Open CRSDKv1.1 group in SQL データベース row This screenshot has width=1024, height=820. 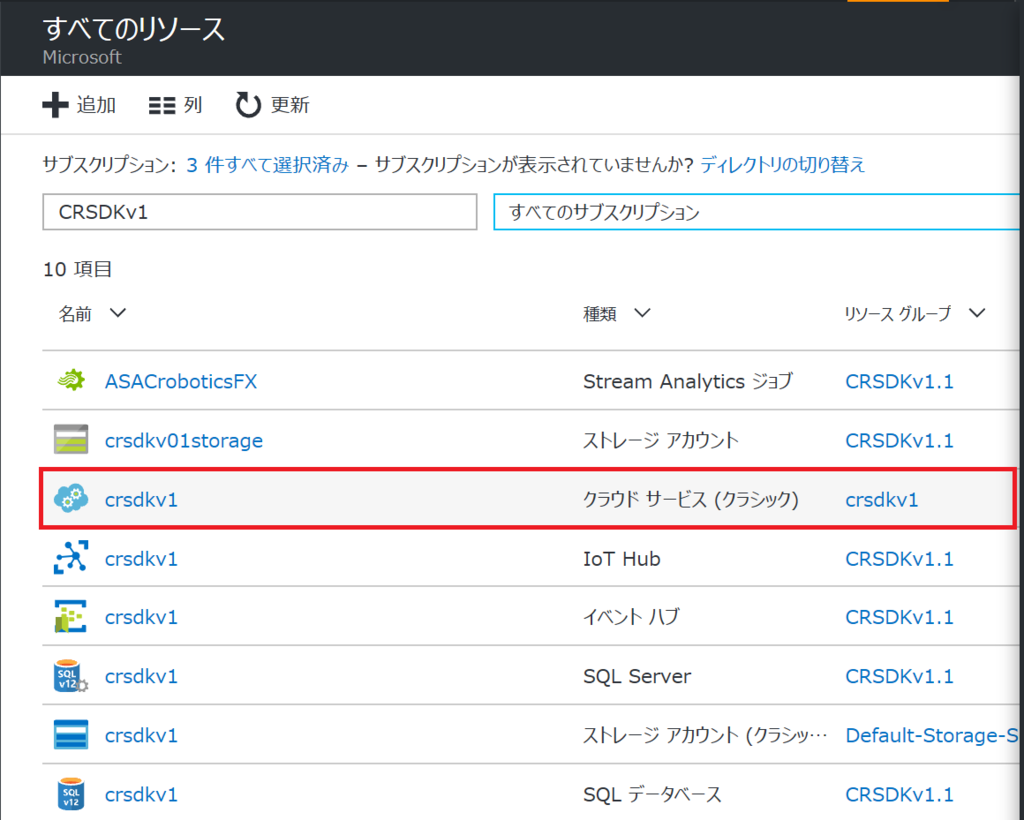[899, 795]
